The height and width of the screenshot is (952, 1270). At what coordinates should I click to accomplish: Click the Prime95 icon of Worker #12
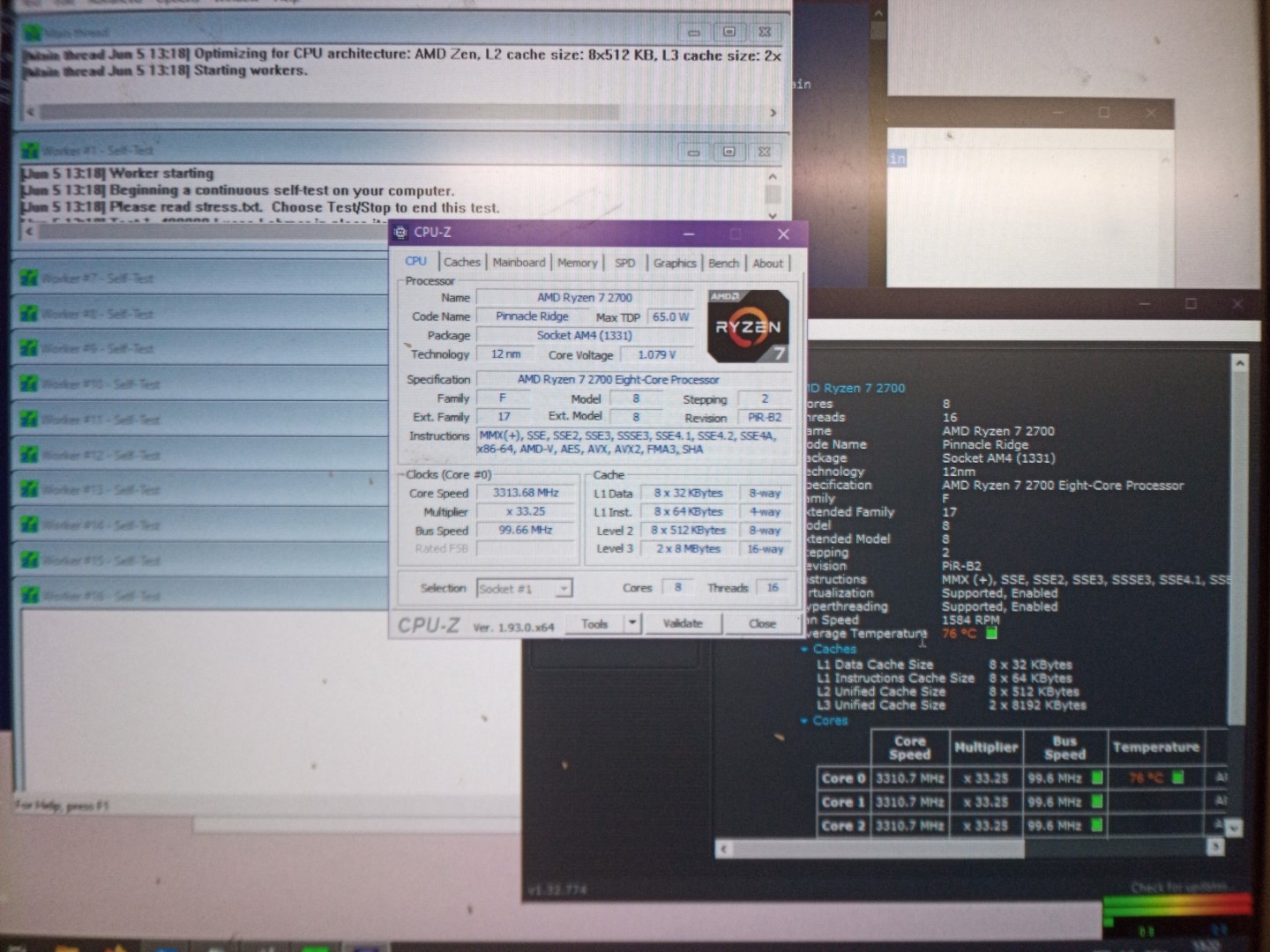tap(29, 454)
